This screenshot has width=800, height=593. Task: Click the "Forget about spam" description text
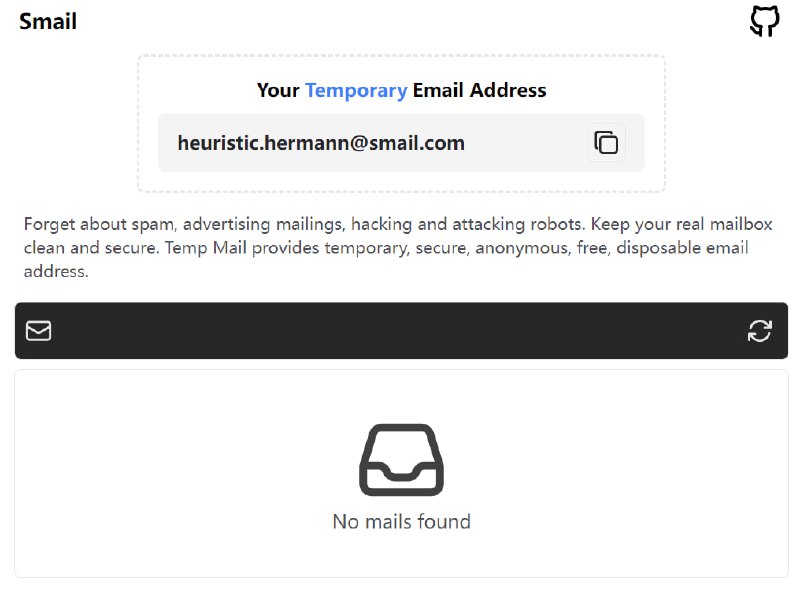tap(100, 224)
